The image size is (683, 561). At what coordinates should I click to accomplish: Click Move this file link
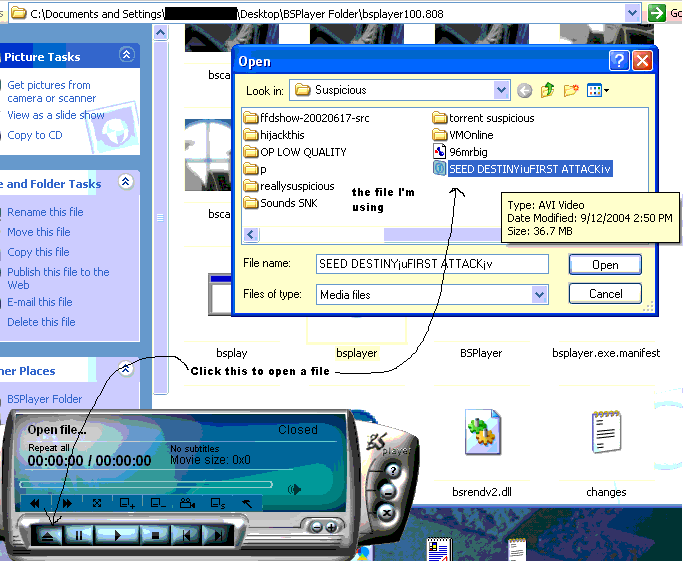[39, 232]
